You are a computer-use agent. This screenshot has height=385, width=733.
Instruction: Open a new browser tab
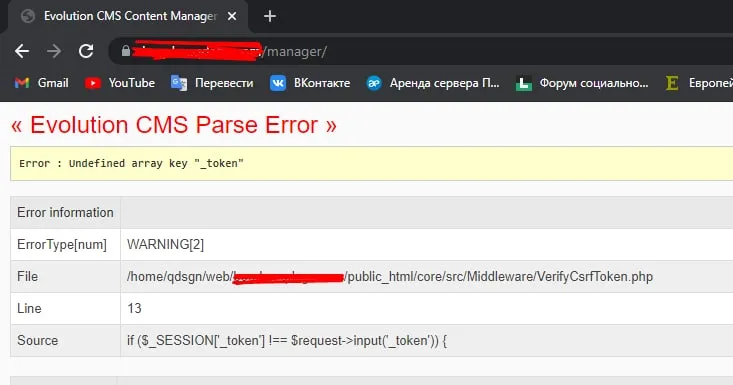click(x=270, y=16)
